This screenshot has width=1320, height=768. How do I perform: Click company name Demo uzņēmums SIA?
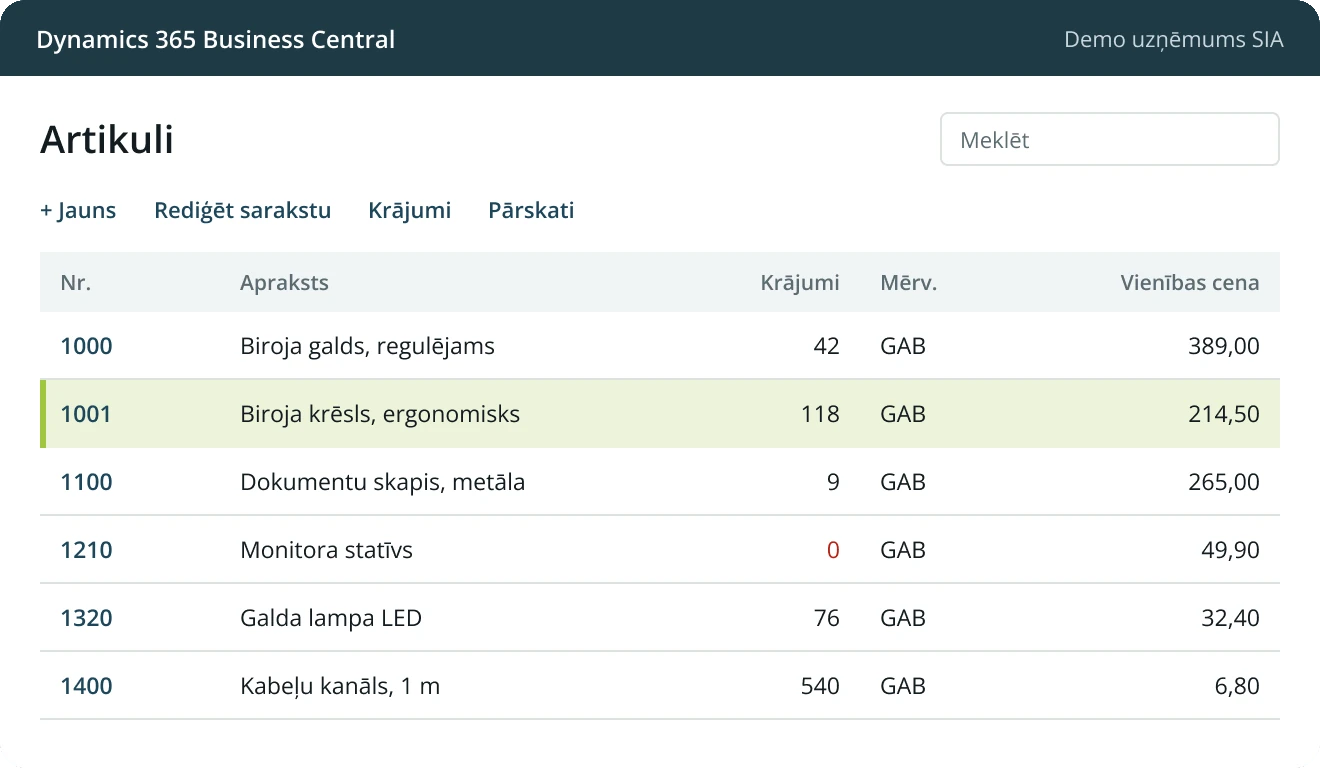point(1174,40)
